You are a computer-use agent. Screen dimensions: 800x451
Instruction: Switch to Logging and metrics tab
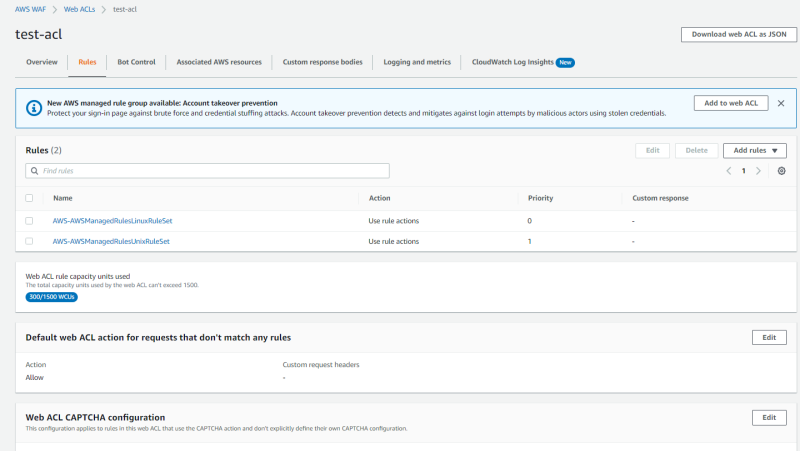417,62
